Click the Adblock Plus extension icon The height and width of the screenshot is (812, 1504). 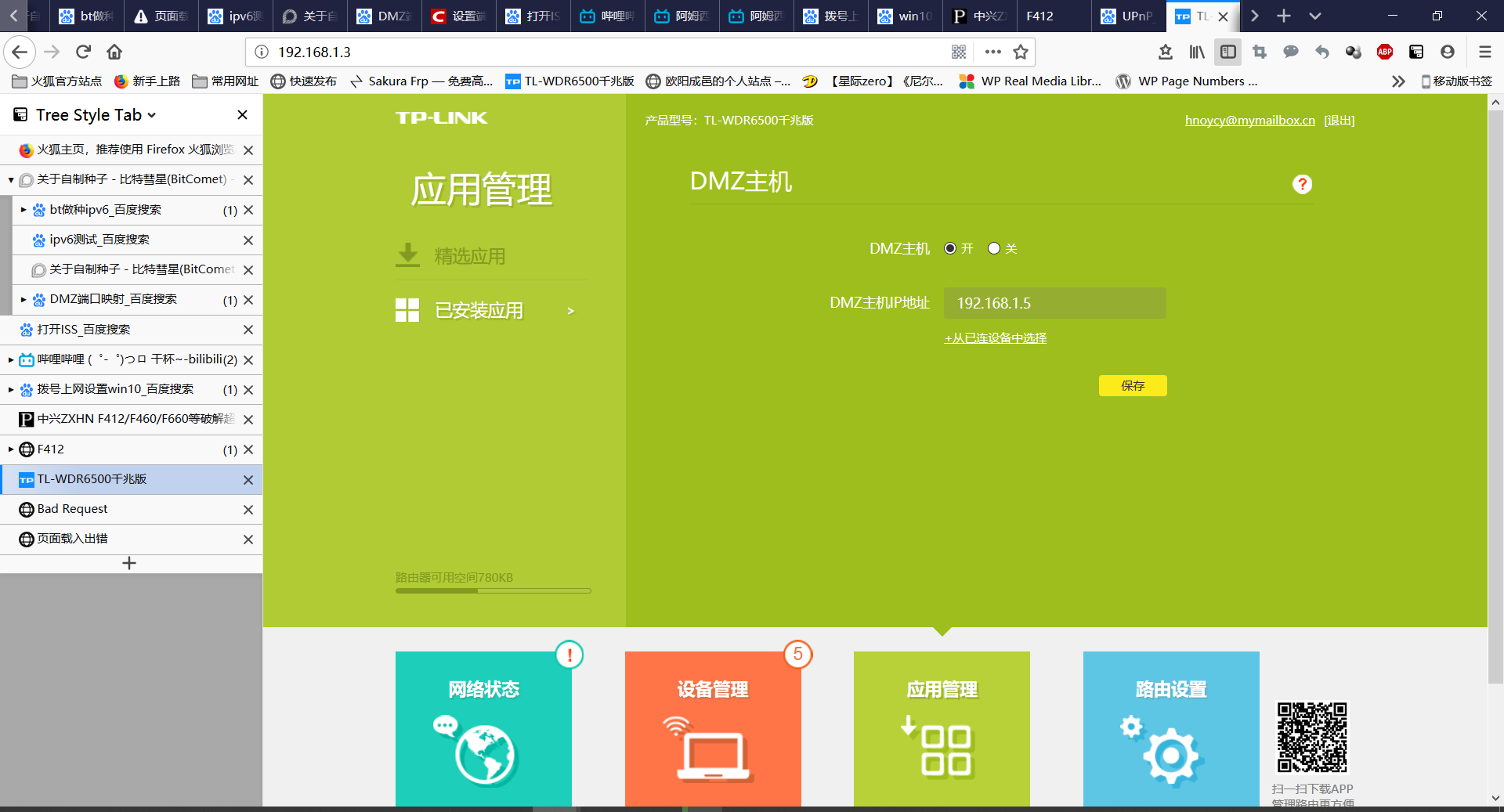(x=1384, y=52)
